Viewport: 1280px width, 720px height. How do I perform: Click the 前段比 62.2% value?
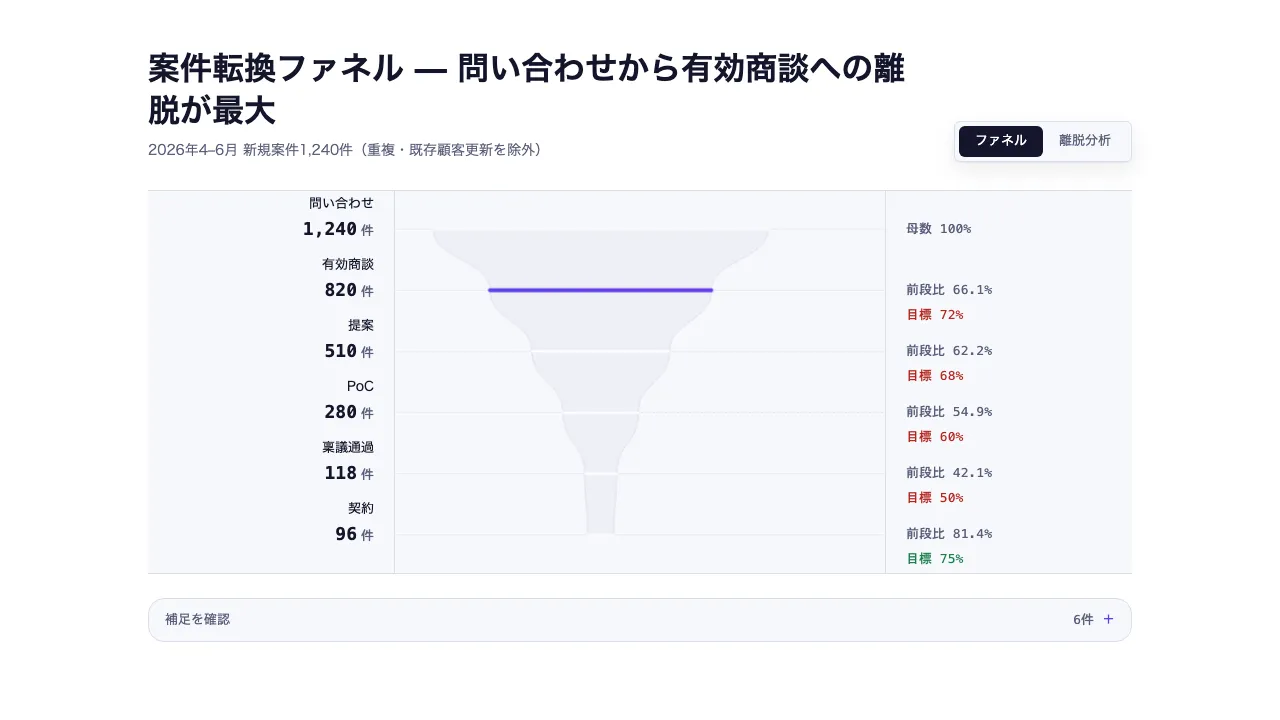[949, 351]
